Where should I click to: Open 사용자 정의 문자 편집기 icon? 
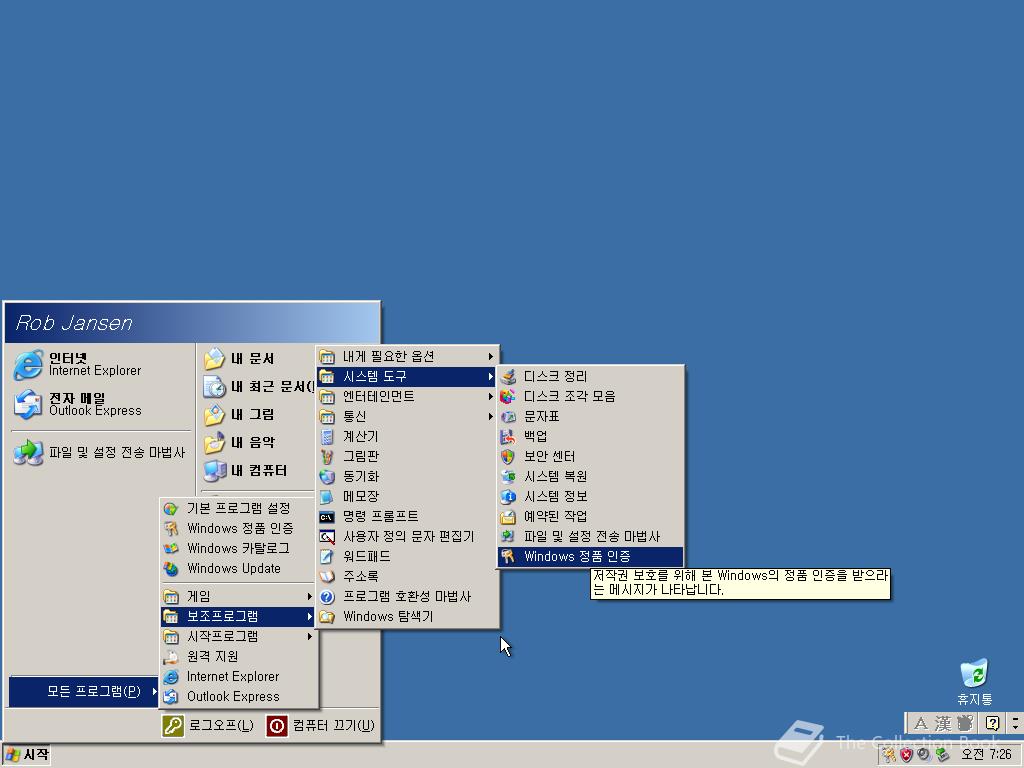[x=327, y=537]
